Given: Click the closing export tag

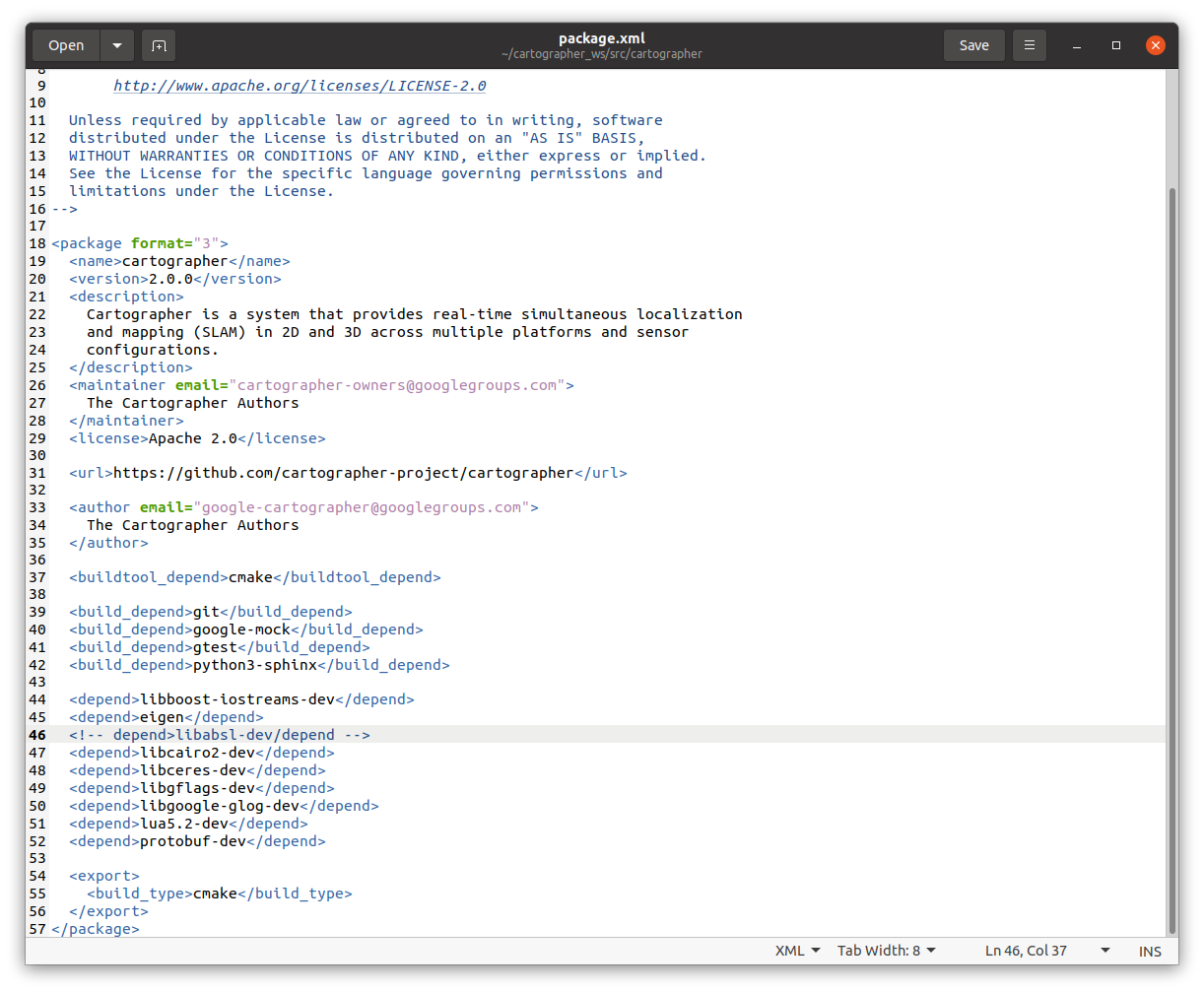Looking at the screenshot, I should 108,911.
